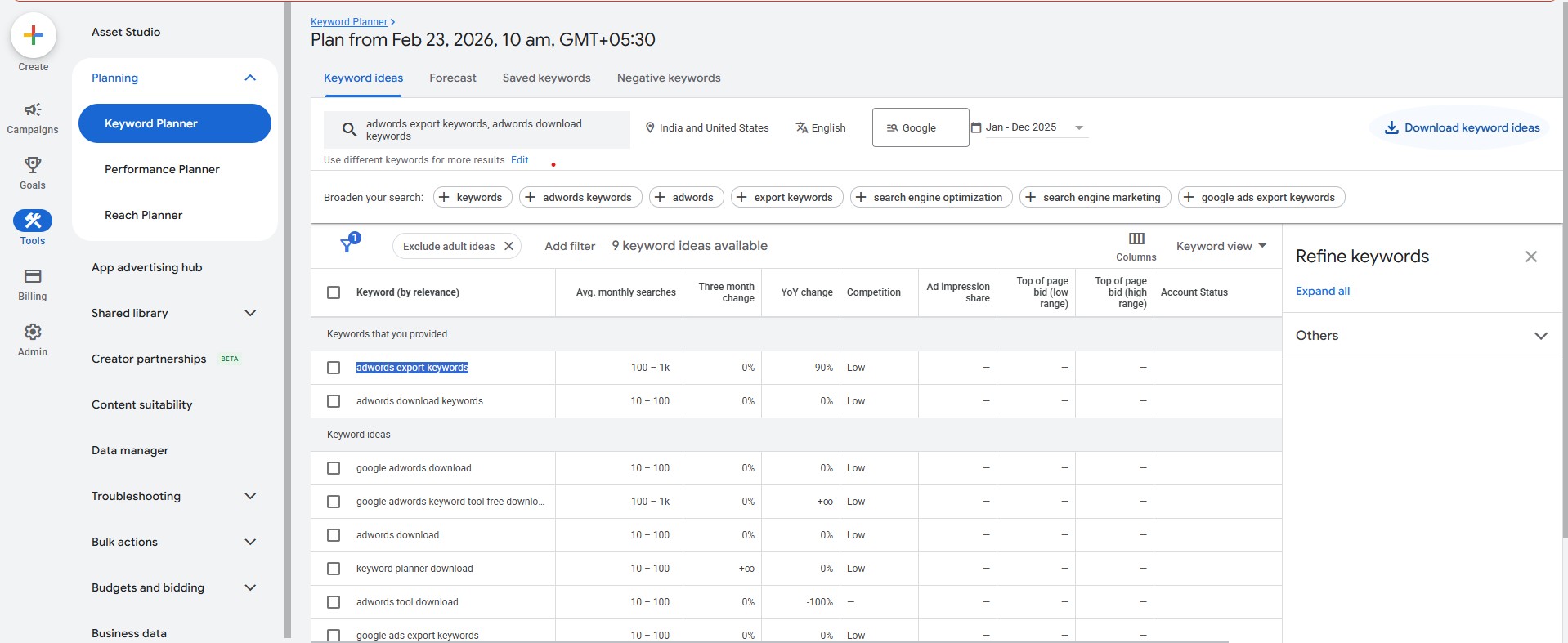
Task: Click Expand all in Refine keywords
Action: point(1323,291)
